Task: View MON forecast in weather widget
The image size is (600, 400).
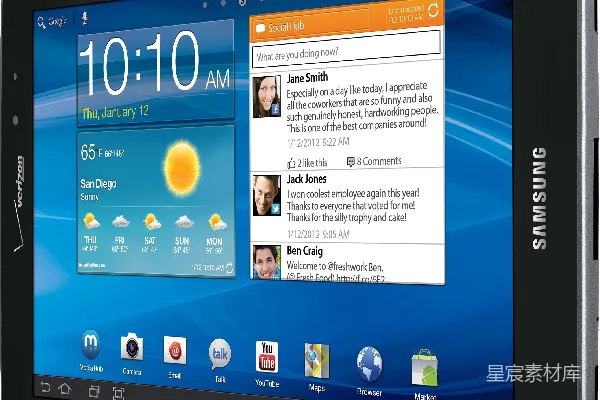Action: tap(215, 235)
